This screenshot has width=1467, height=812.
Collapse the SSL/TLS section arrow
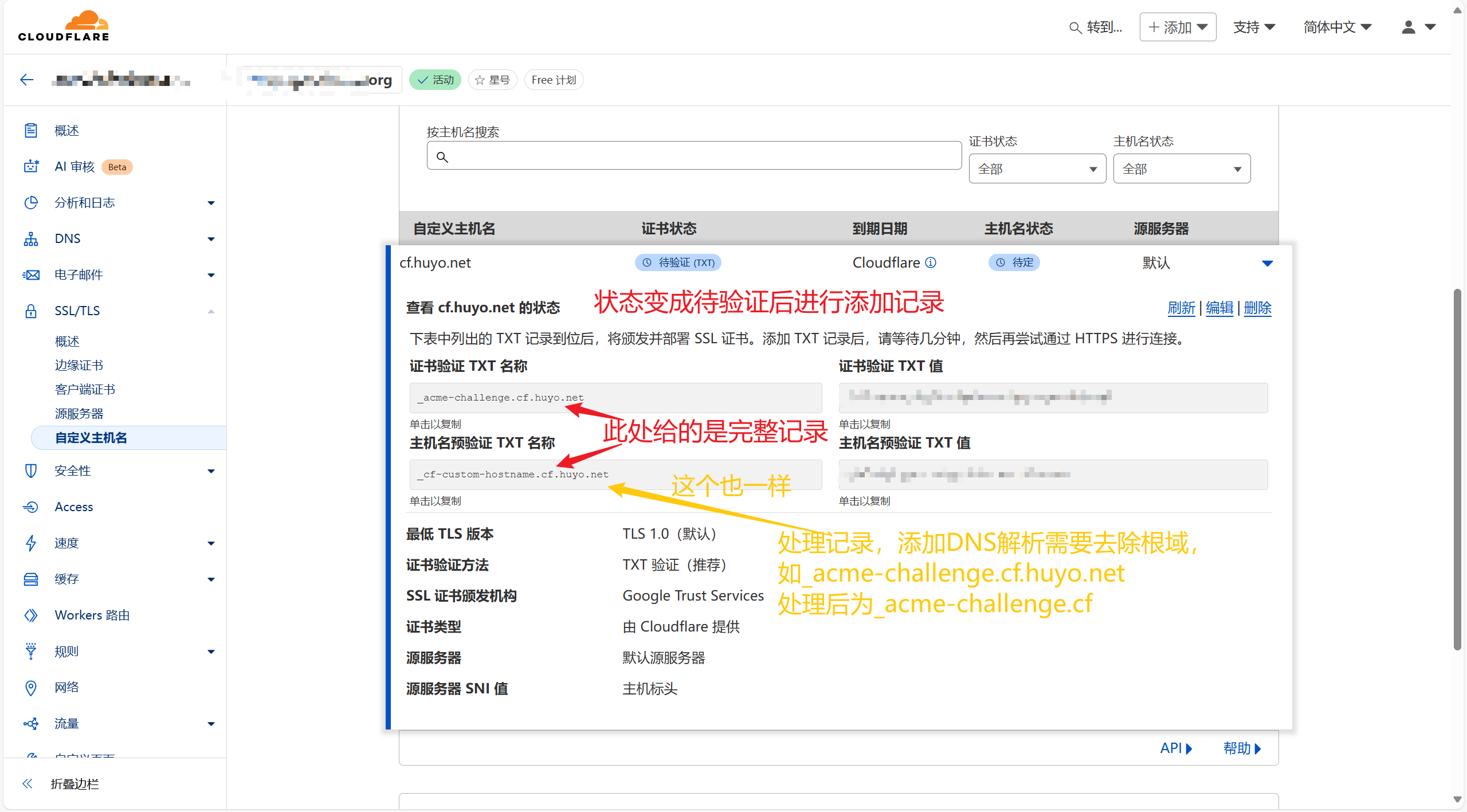[x=211, y=311]
